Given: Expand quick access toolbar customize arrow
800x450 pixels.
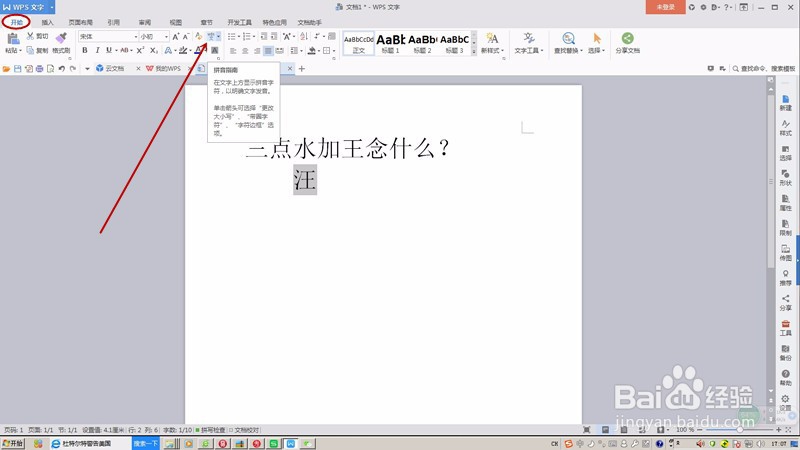Looking at the screenshot, I should [87, 69].
